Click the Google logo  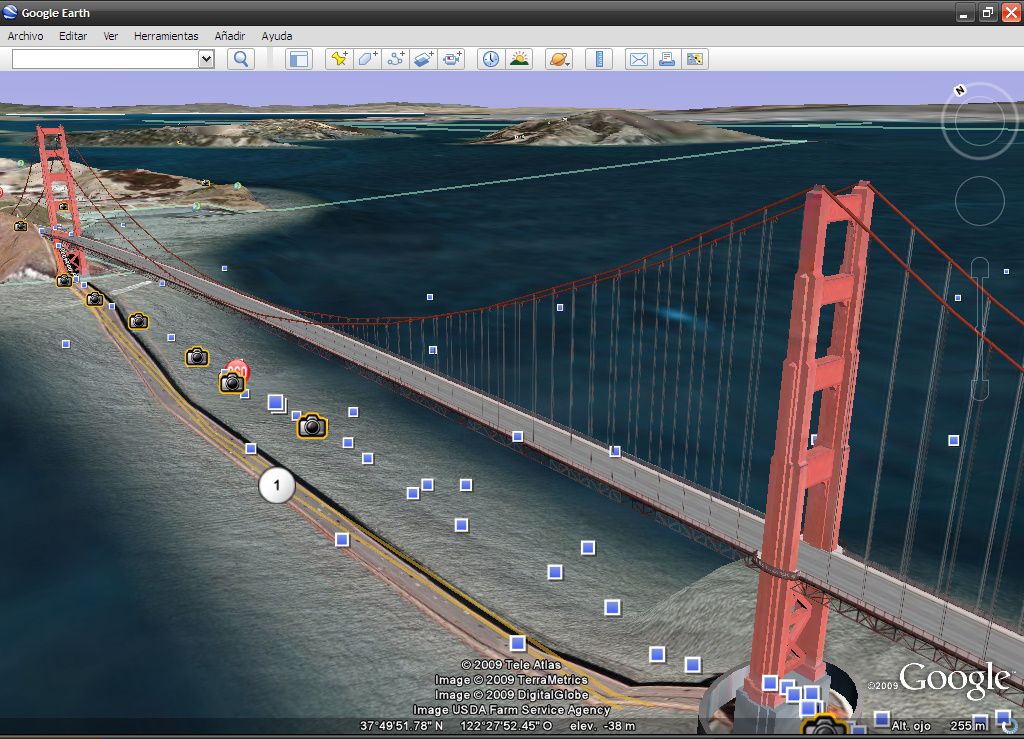(x=955, y=680)
